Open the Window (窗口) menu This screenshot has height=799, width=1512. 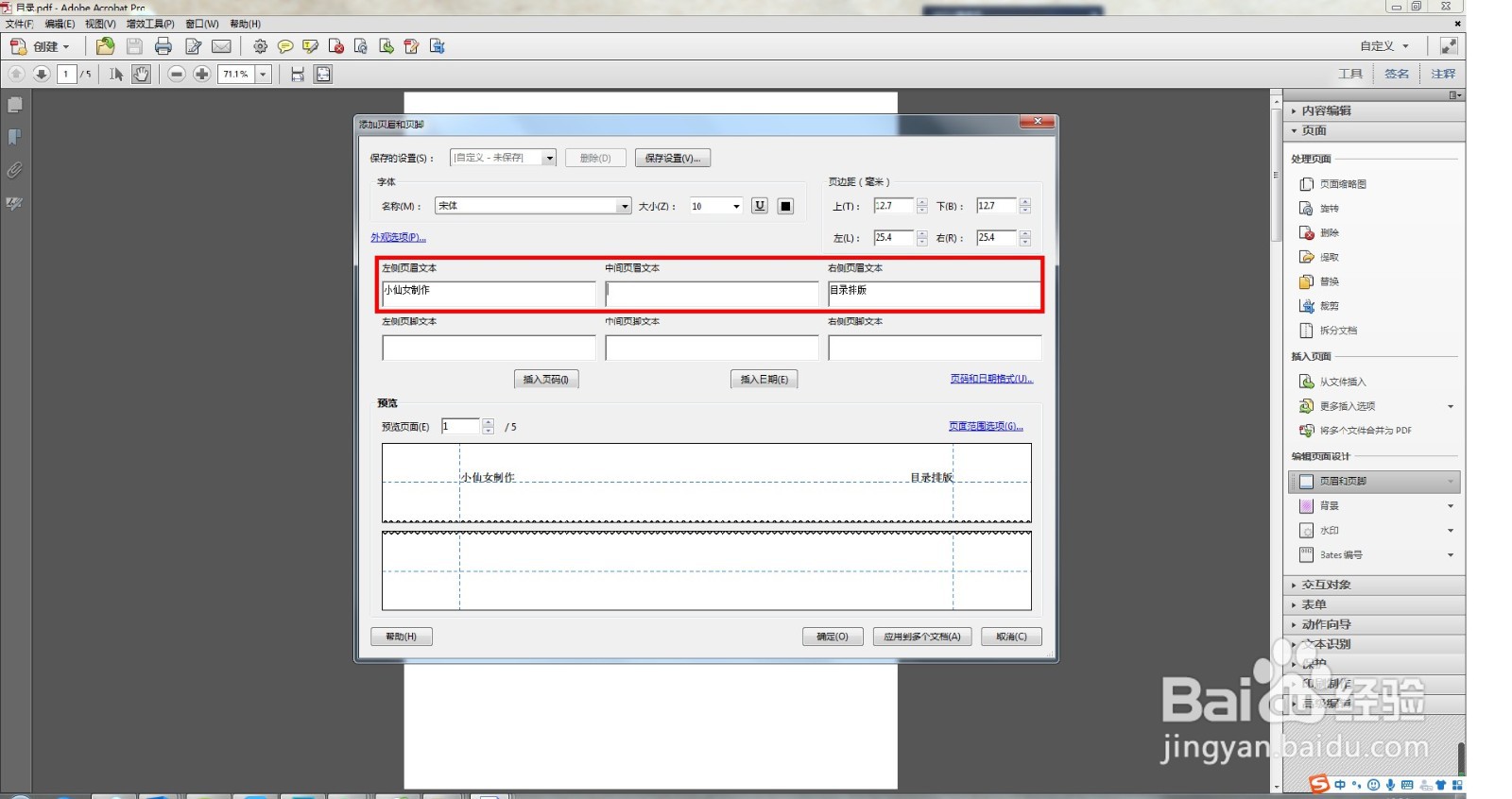202,24
